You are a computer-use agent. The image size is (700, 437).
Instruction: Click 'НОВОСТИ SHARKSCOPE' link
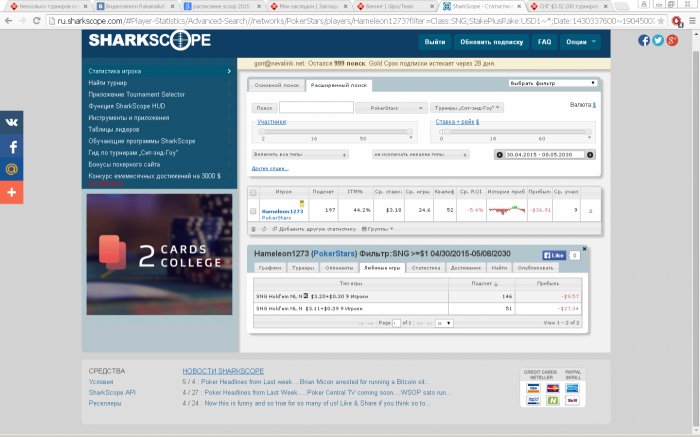[x=223, y=371]
